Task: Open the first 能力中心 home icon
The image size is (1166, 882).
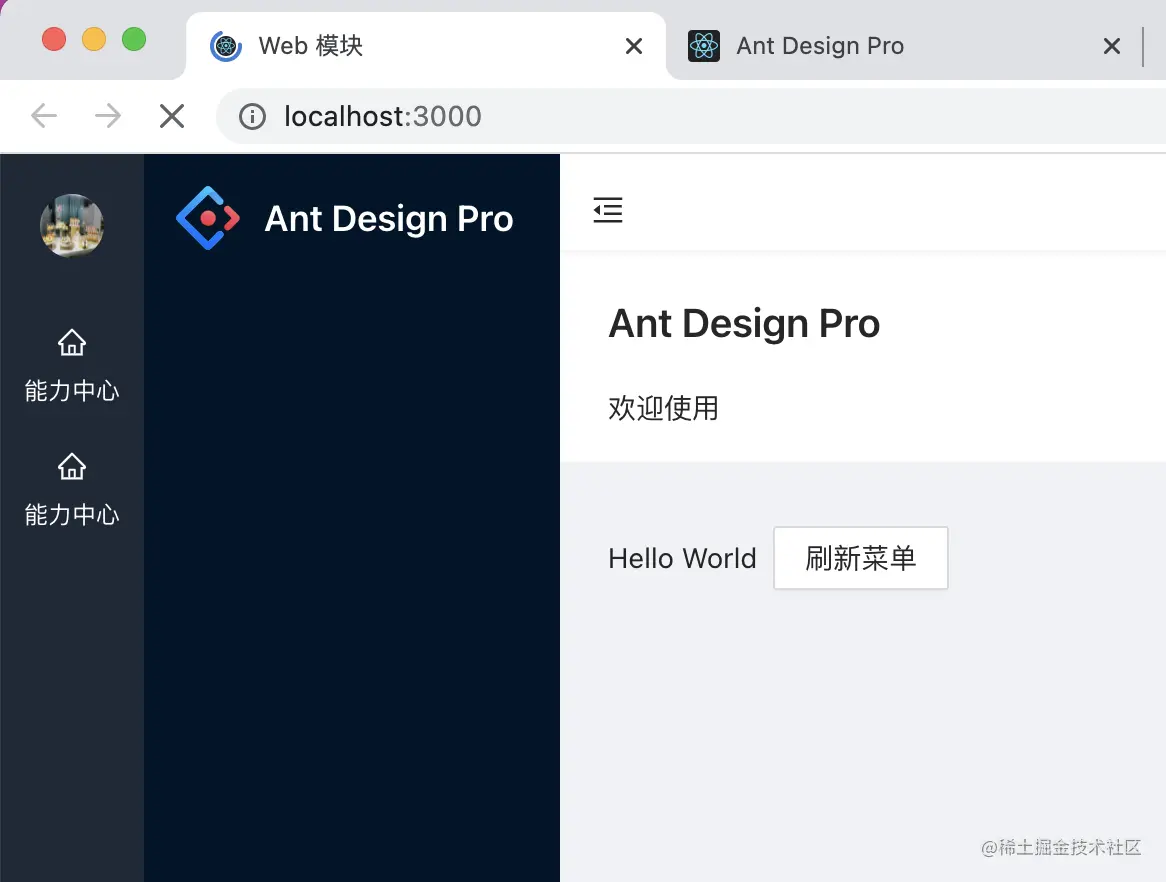Action: point(72,342)
